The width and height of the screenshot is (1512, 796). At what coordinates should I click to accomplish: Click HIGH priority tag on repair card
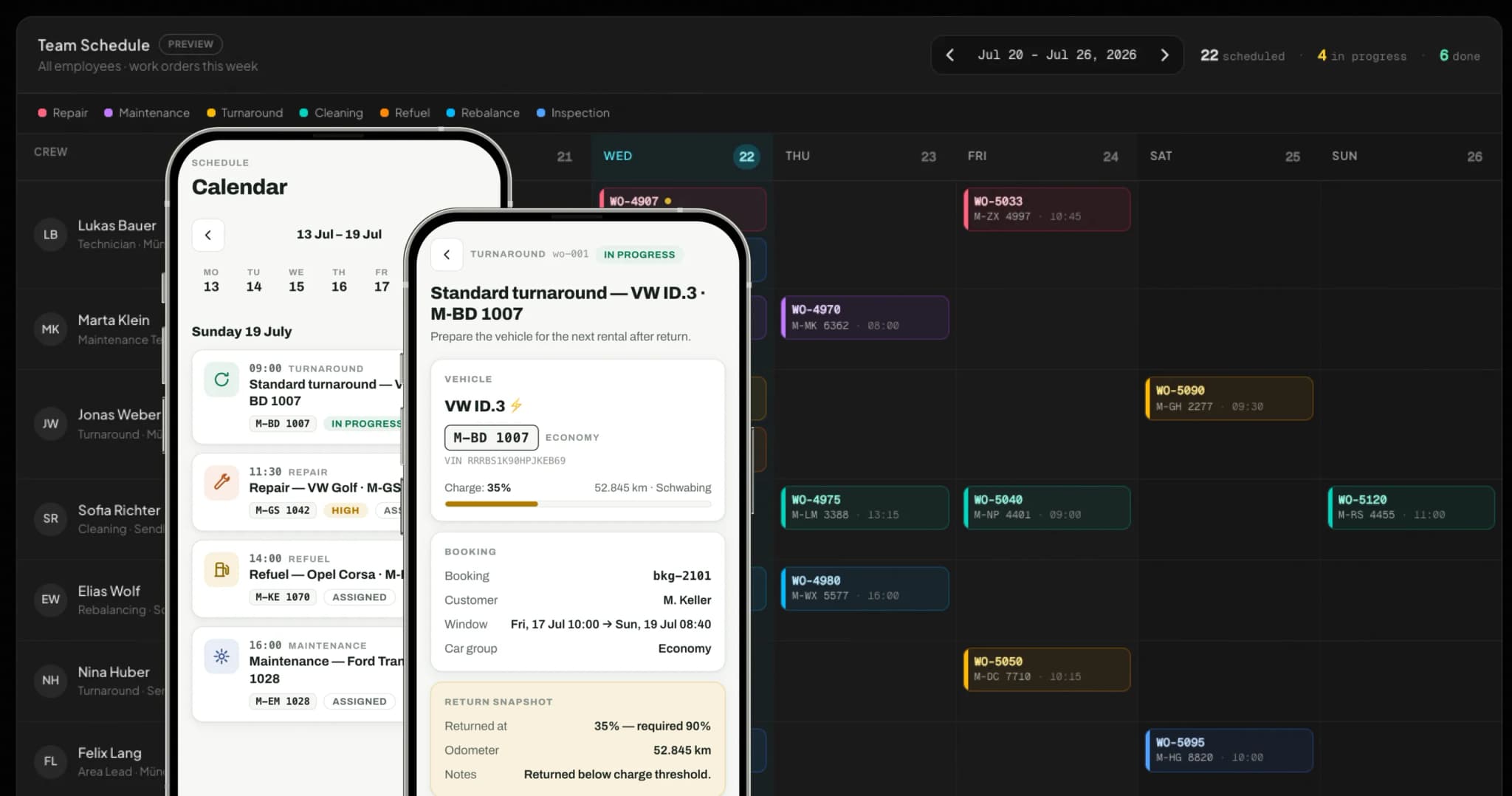[x=346, y=510]
